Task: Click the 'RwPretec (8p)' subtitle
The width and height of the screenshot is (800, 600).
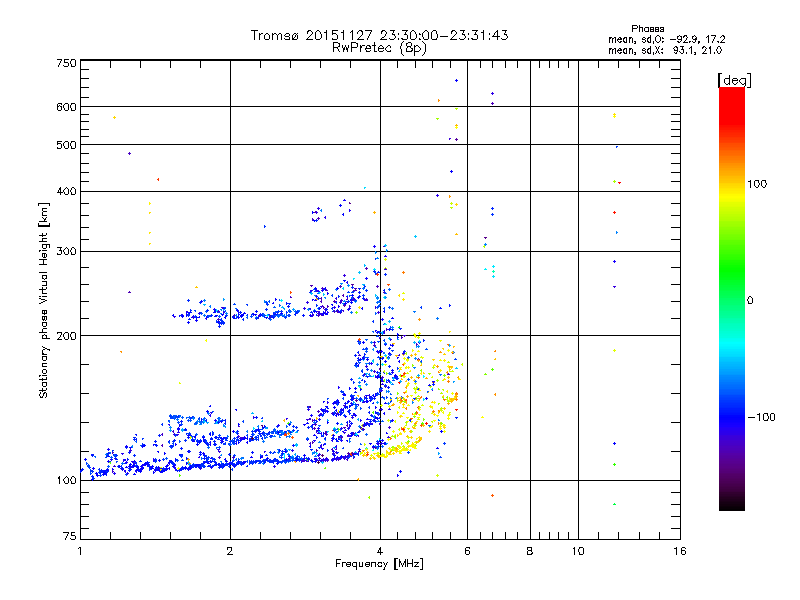Action: tap(379, 48)
